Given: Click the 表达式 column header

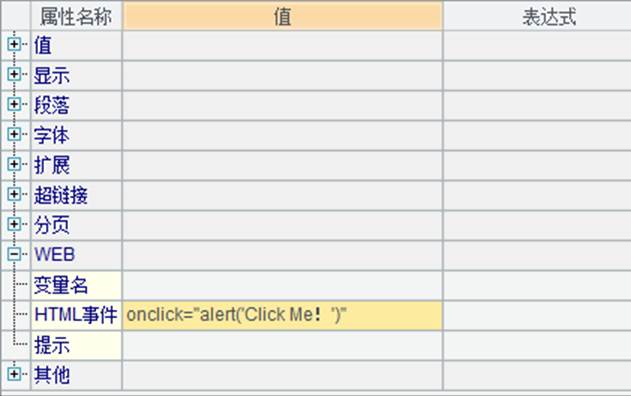Looking at the screenshot, I should (x=537, y=16).
